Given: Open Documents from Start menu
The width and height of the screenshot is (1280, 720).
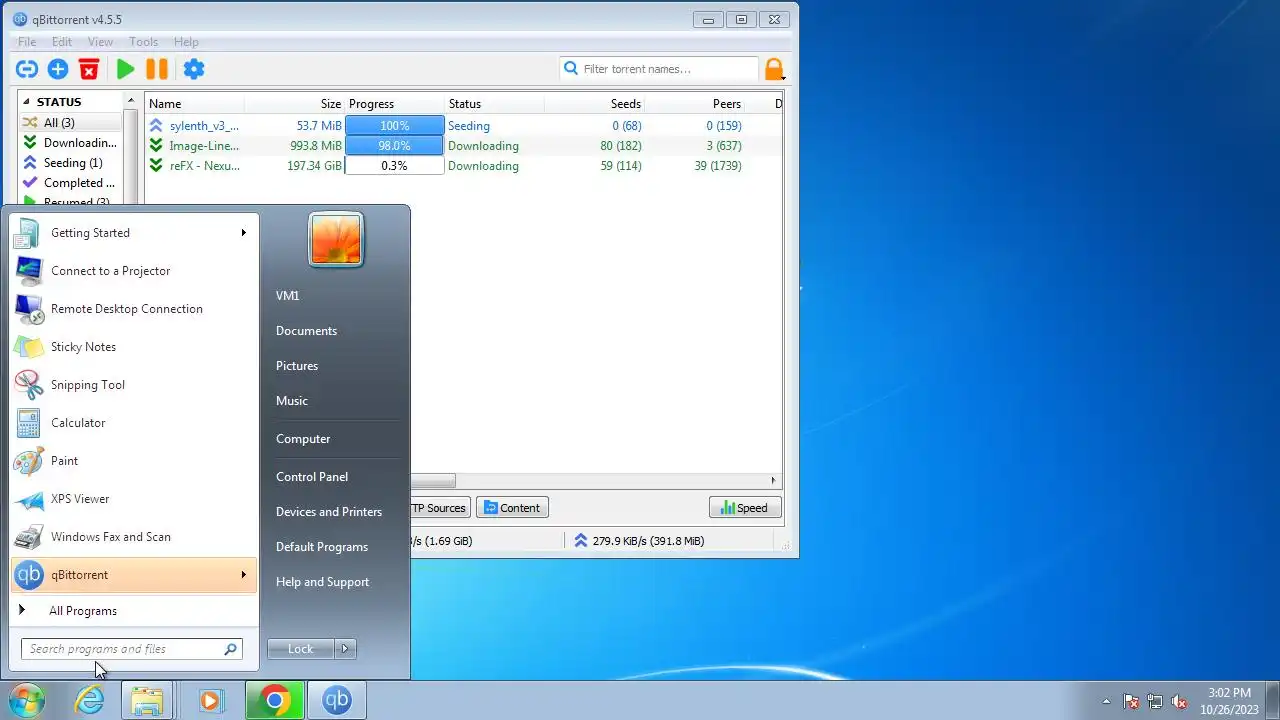Looking at the screenshot, I should (x=306, y=331).
